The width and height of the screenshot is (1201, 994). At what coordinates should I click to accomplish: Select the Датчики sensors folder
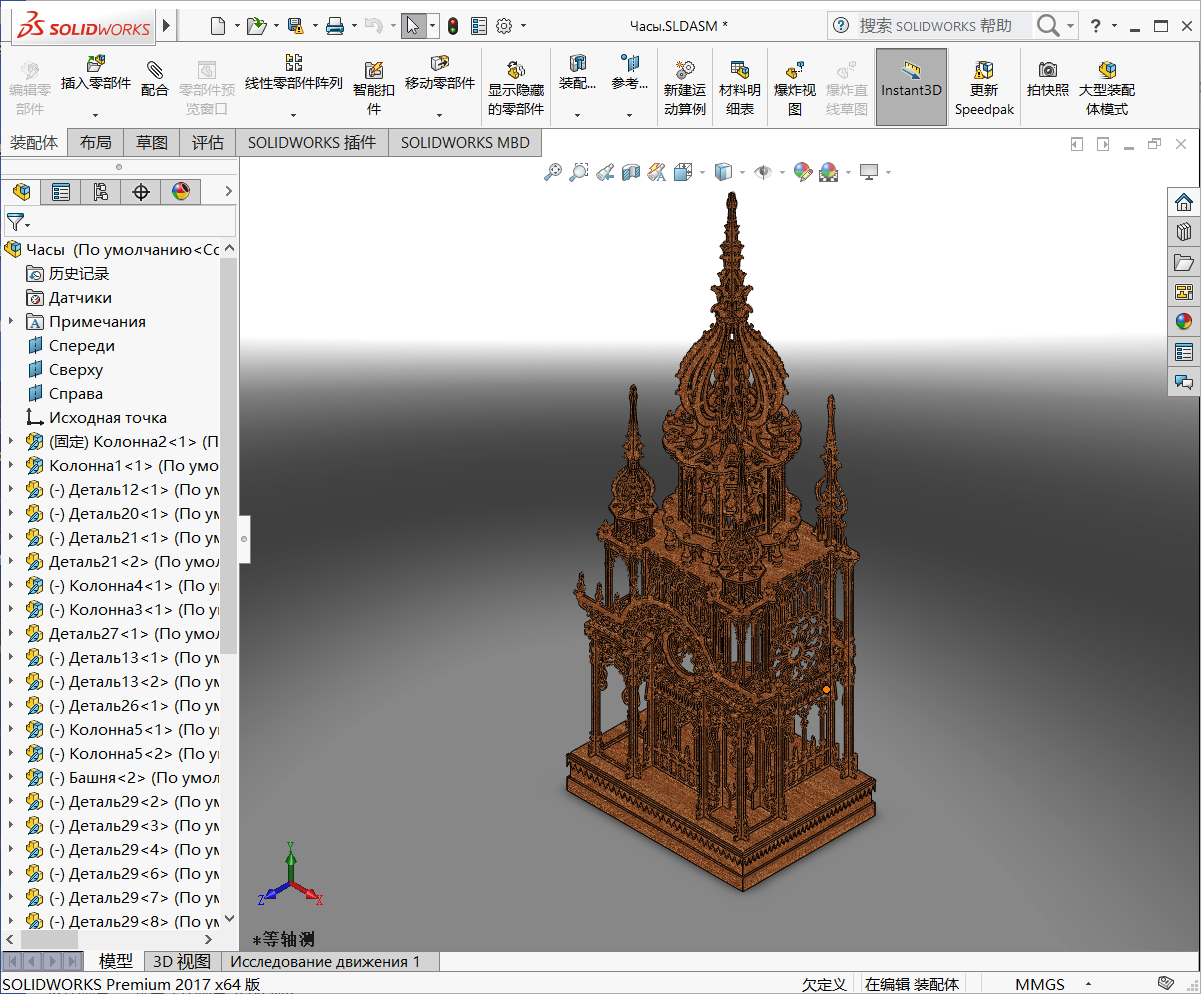(80, 297)
